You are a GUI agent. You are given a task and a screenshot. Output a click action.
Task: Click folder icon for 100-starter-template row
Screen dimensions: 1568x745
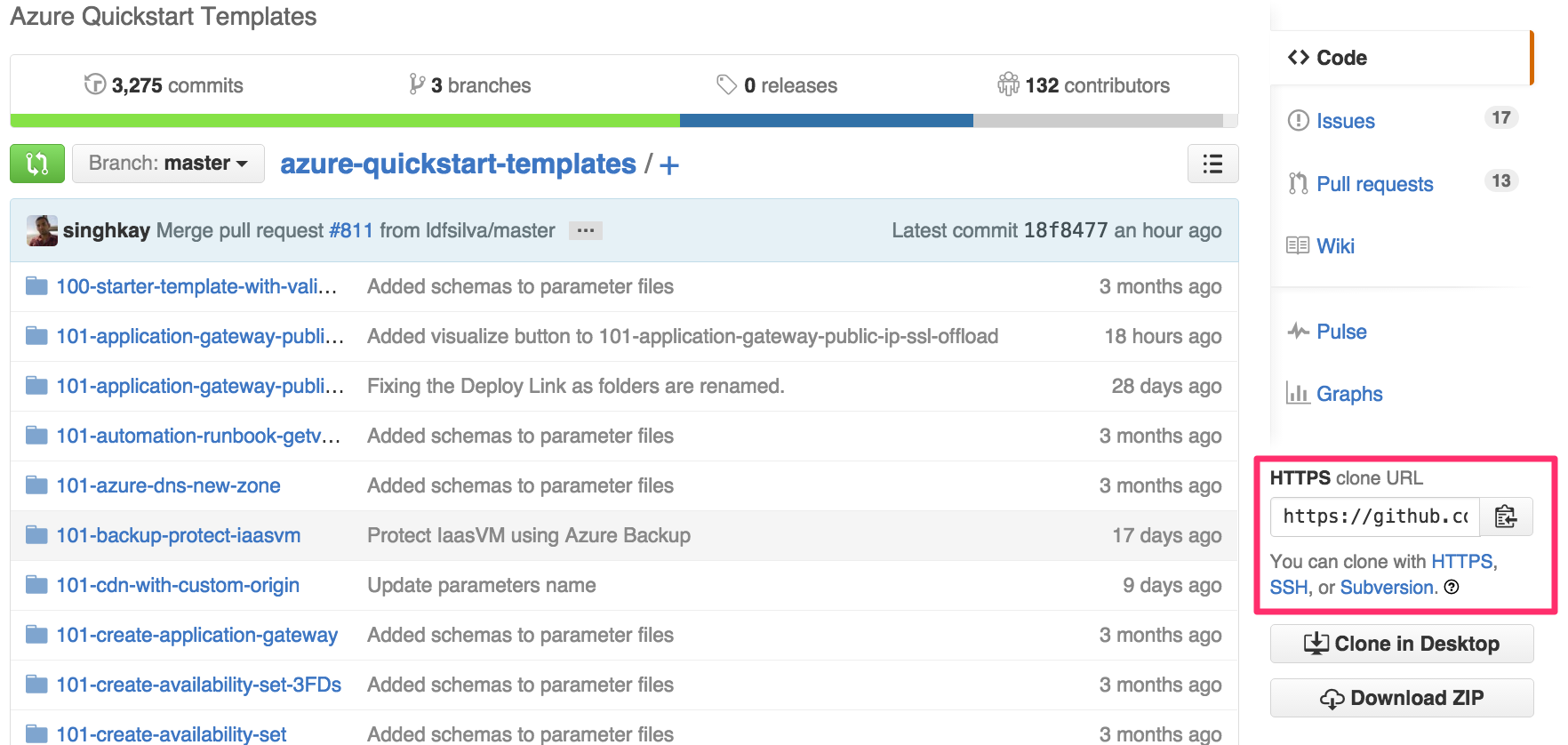(x=36, y=285)
